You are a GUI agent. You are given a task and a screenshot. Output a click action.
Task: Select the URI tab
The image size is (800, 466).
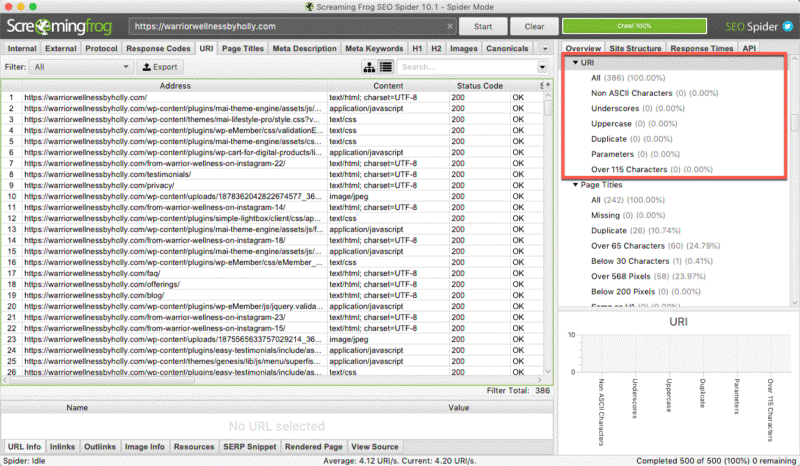tap(206, 48)
